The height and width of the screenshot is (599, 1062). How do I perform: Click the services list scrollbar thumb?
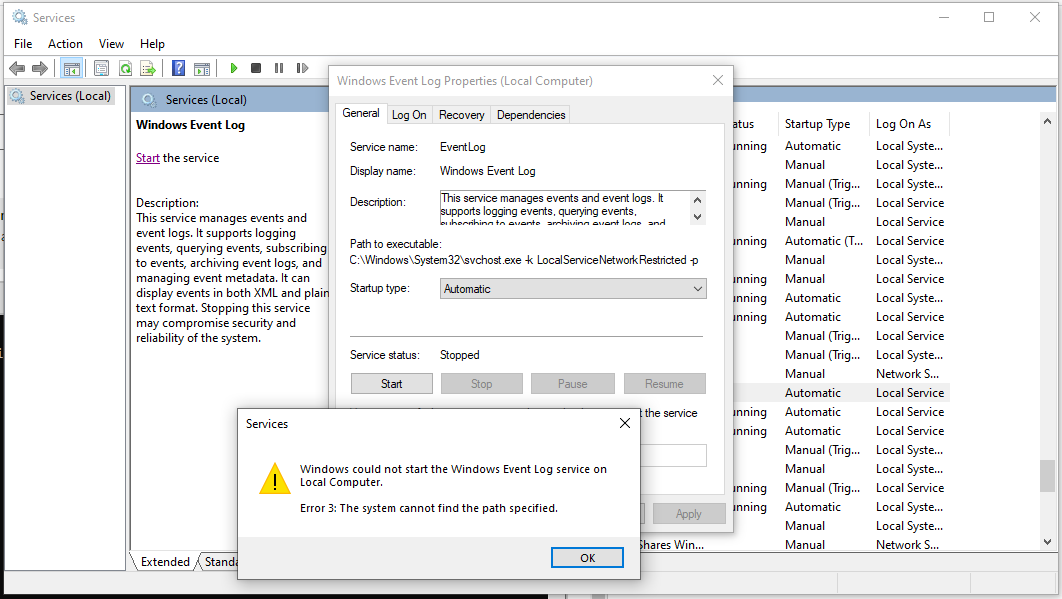tap(1047, 476)
